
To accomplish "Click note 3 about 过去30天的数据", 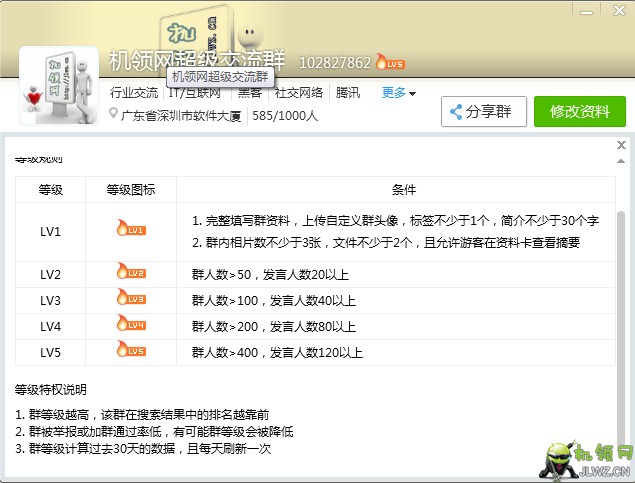I will (x=143, y=449).
